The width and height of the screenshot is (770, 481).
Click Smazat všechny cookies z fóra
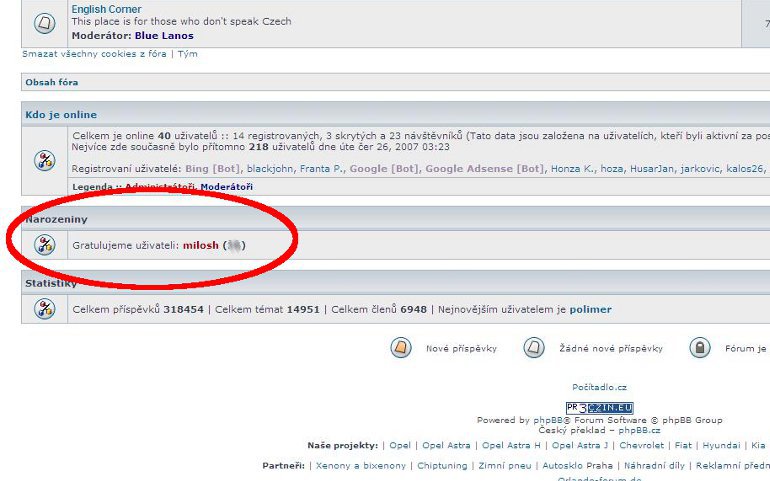click(x=94, y=54)
